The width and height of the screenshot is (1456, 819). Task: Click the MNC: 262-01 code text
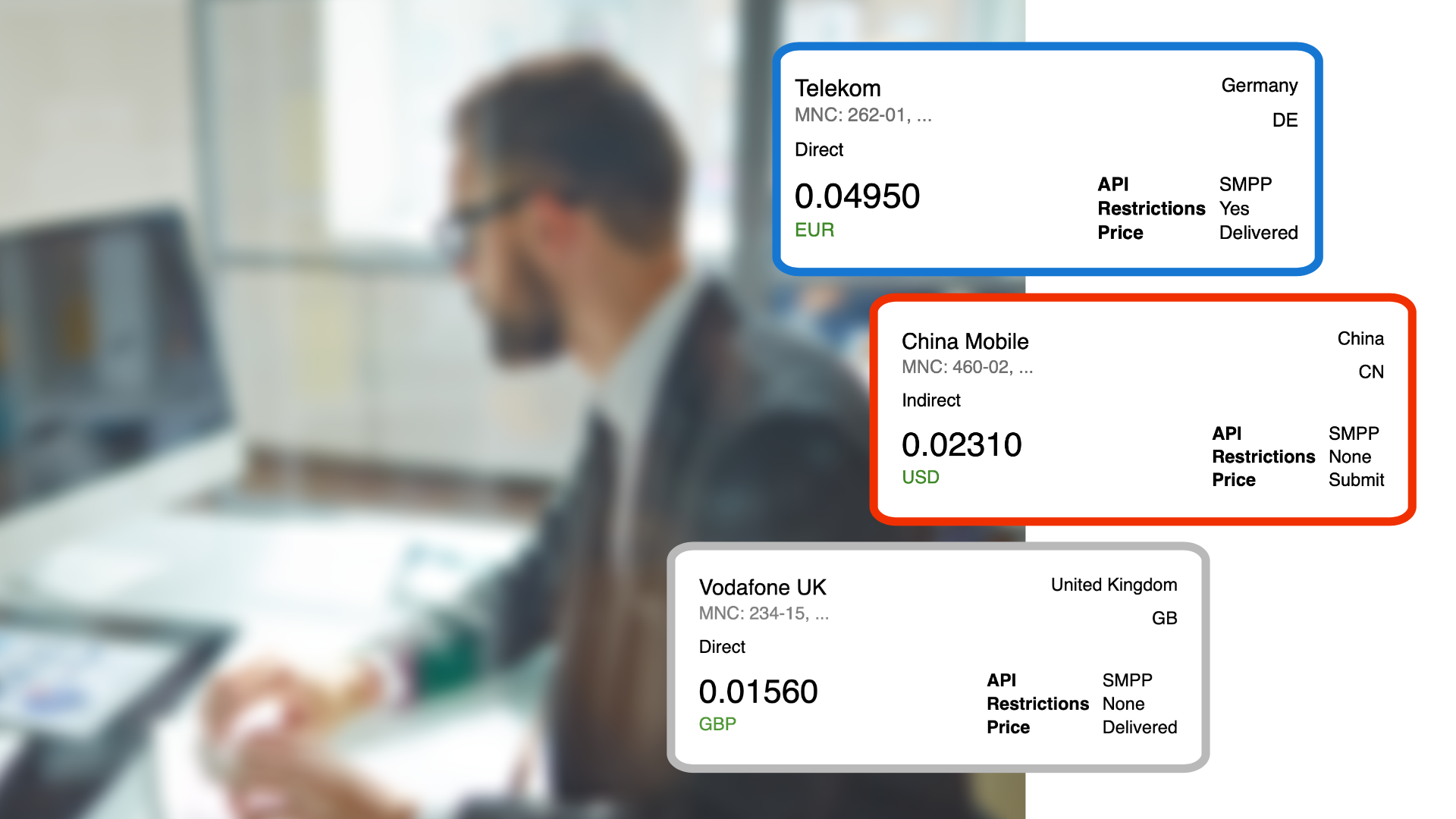[863, 115]
